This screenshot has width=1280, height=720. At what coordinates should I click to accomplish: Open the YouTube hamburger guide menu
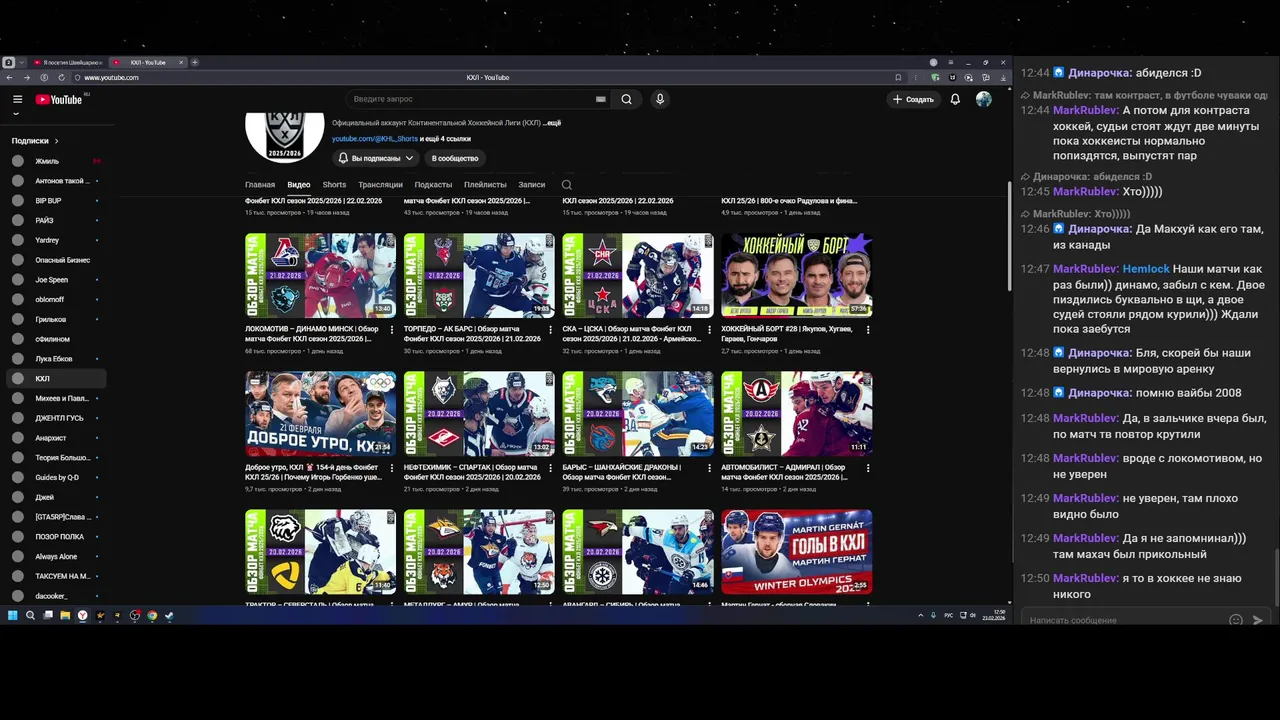point(17,99)
